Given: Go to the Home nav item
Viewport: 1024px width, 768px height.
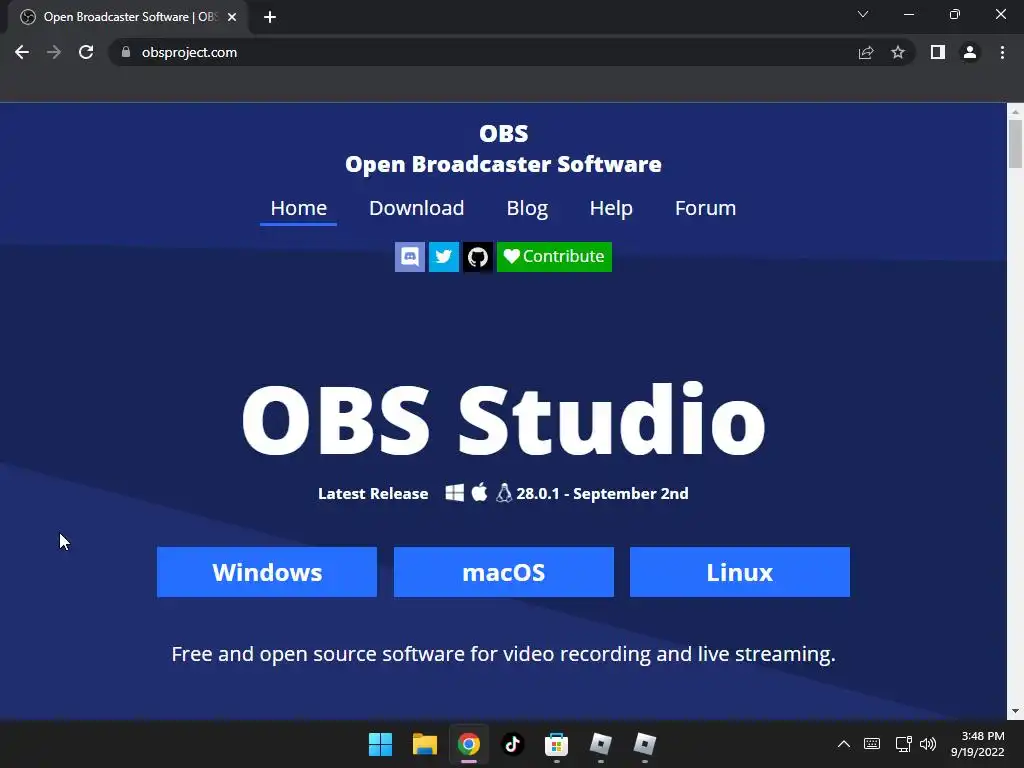Looking at the screenshot, I should (x=298, y=208).
